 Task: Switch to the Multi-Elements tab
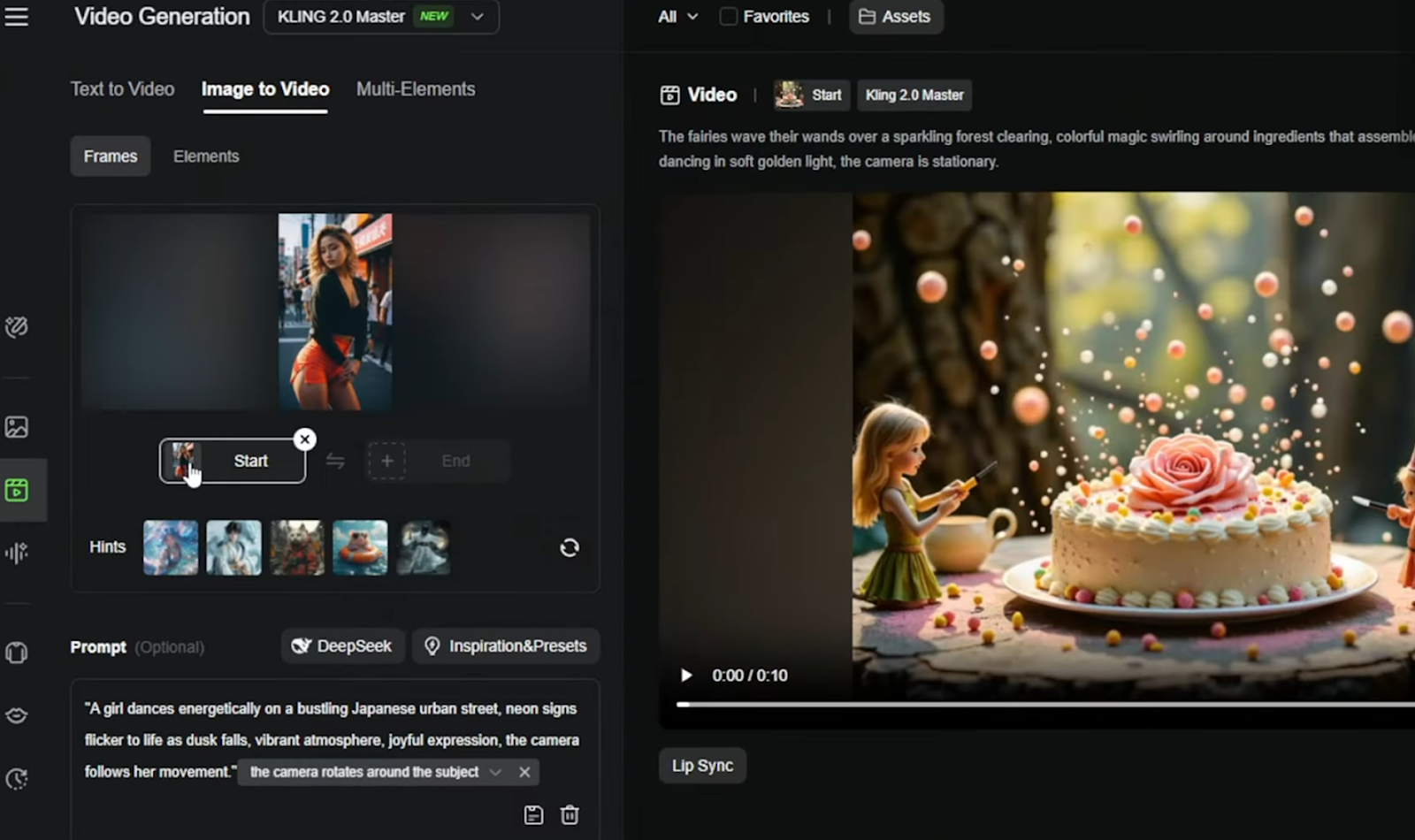pos(416,89)
